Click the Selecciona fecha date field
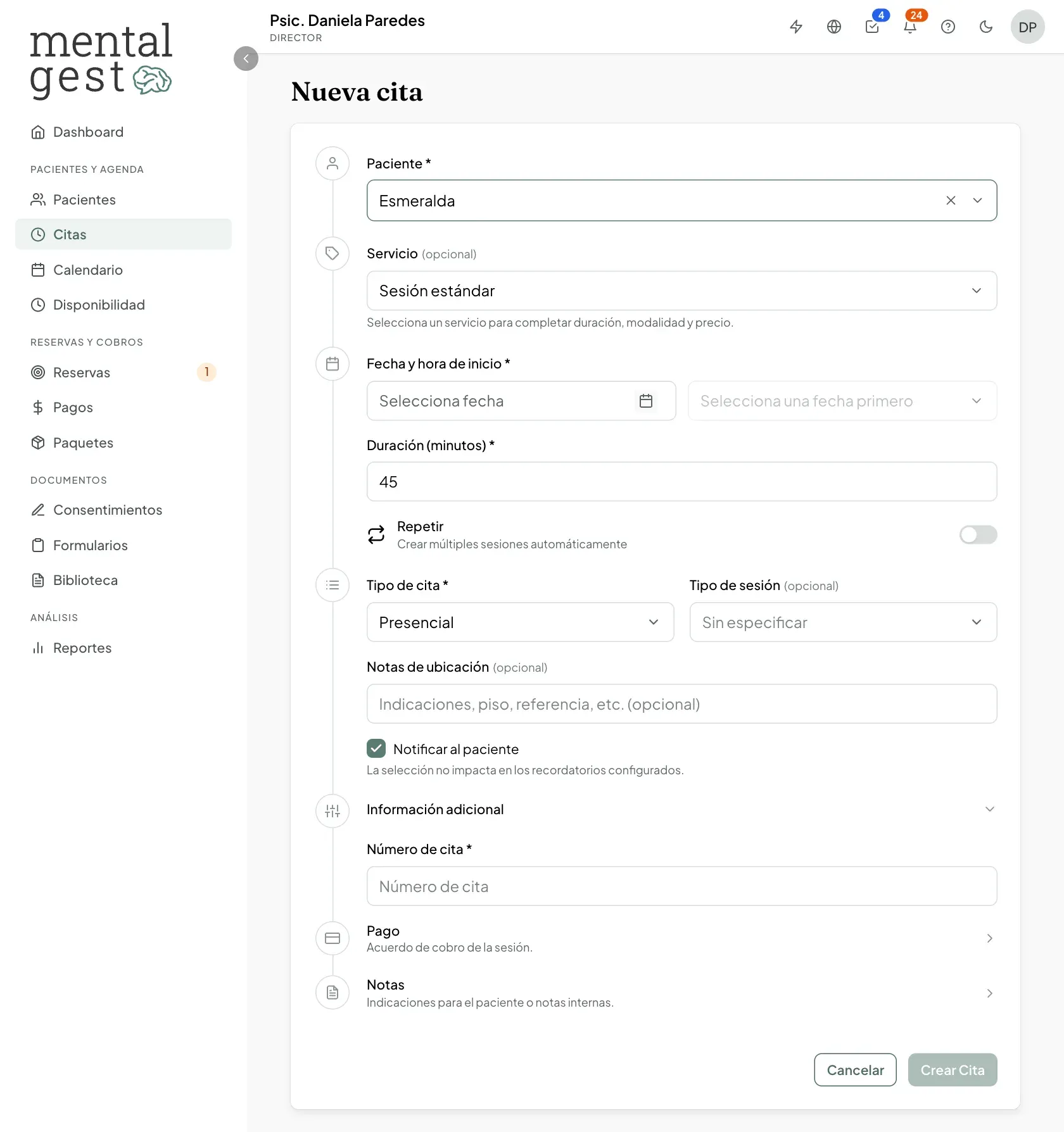 [521, 401]
